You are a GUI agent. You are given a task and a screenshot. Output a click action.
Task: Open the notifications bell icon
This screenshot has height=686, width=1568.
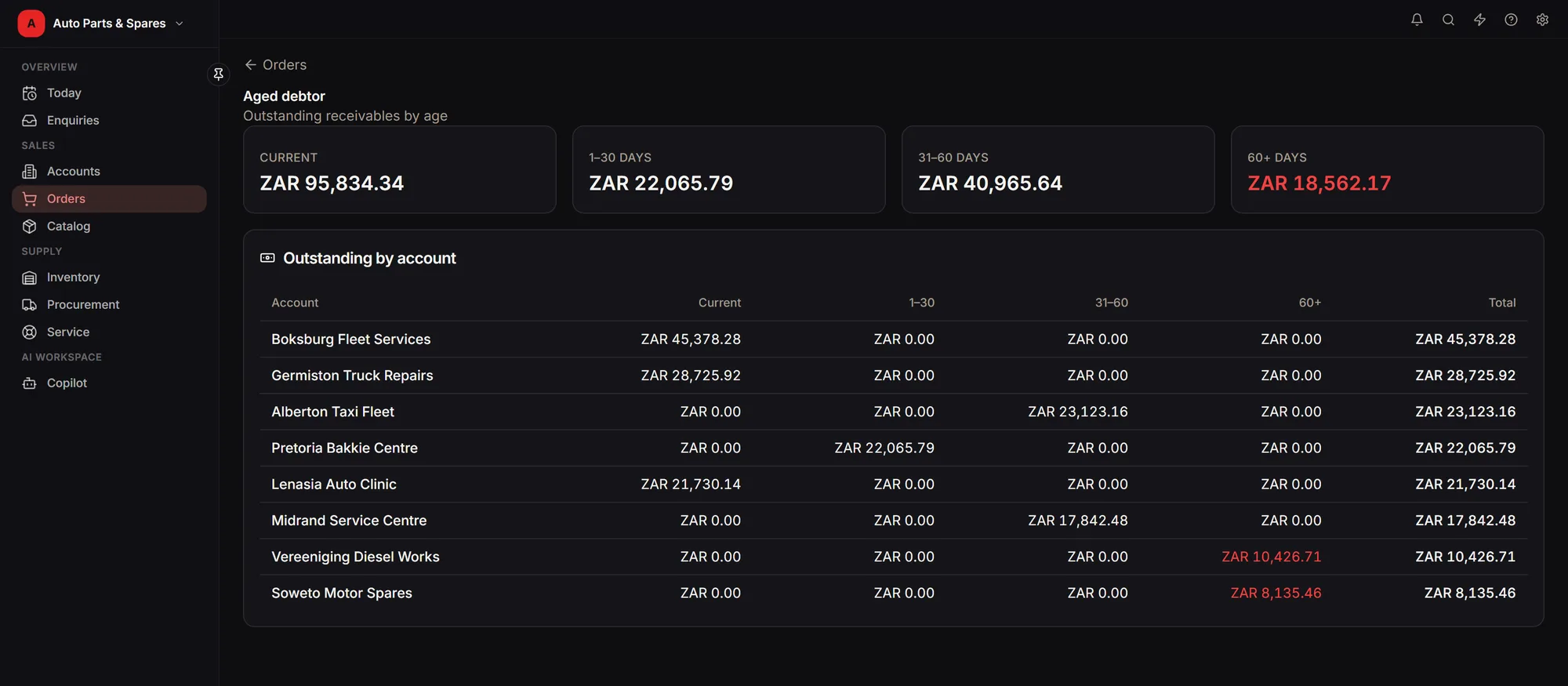(x=1417, y=20)
